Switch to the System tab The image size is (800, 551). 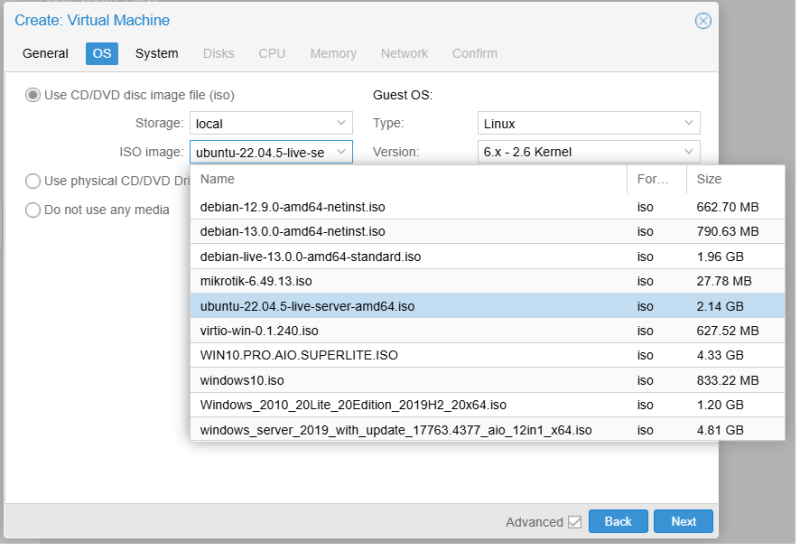[157, 54]
